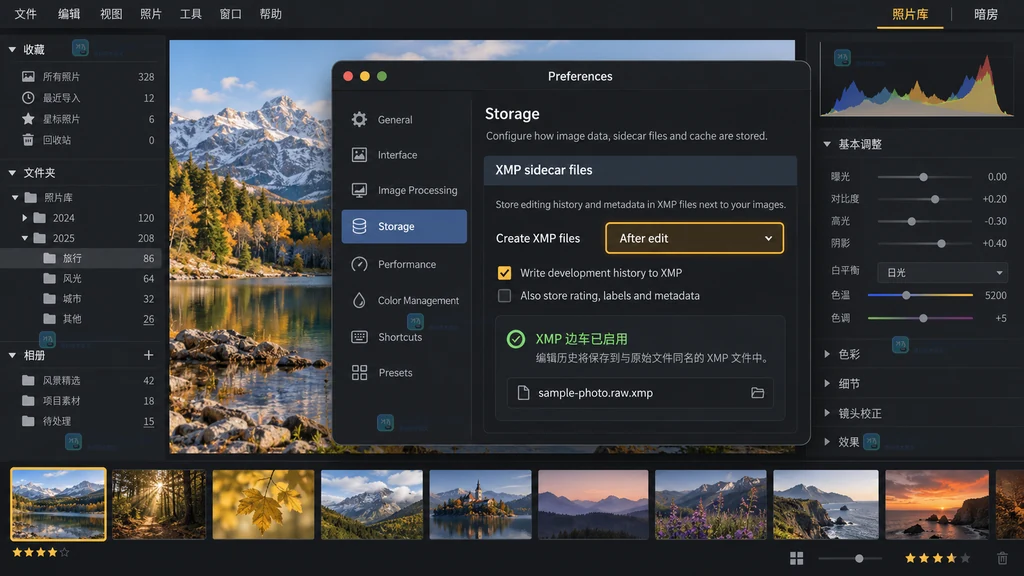Open the 照片 menu
Image resolution: width=1024 pixels, height=576 pixels.
click(151, 14)
